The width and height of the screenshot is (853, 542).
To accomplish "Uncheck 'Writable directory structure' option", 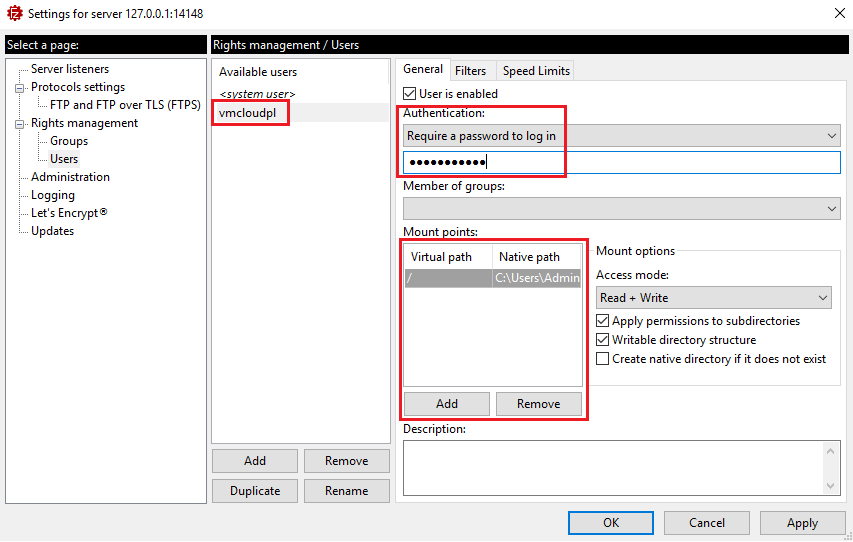I will (x=602, y=340).
